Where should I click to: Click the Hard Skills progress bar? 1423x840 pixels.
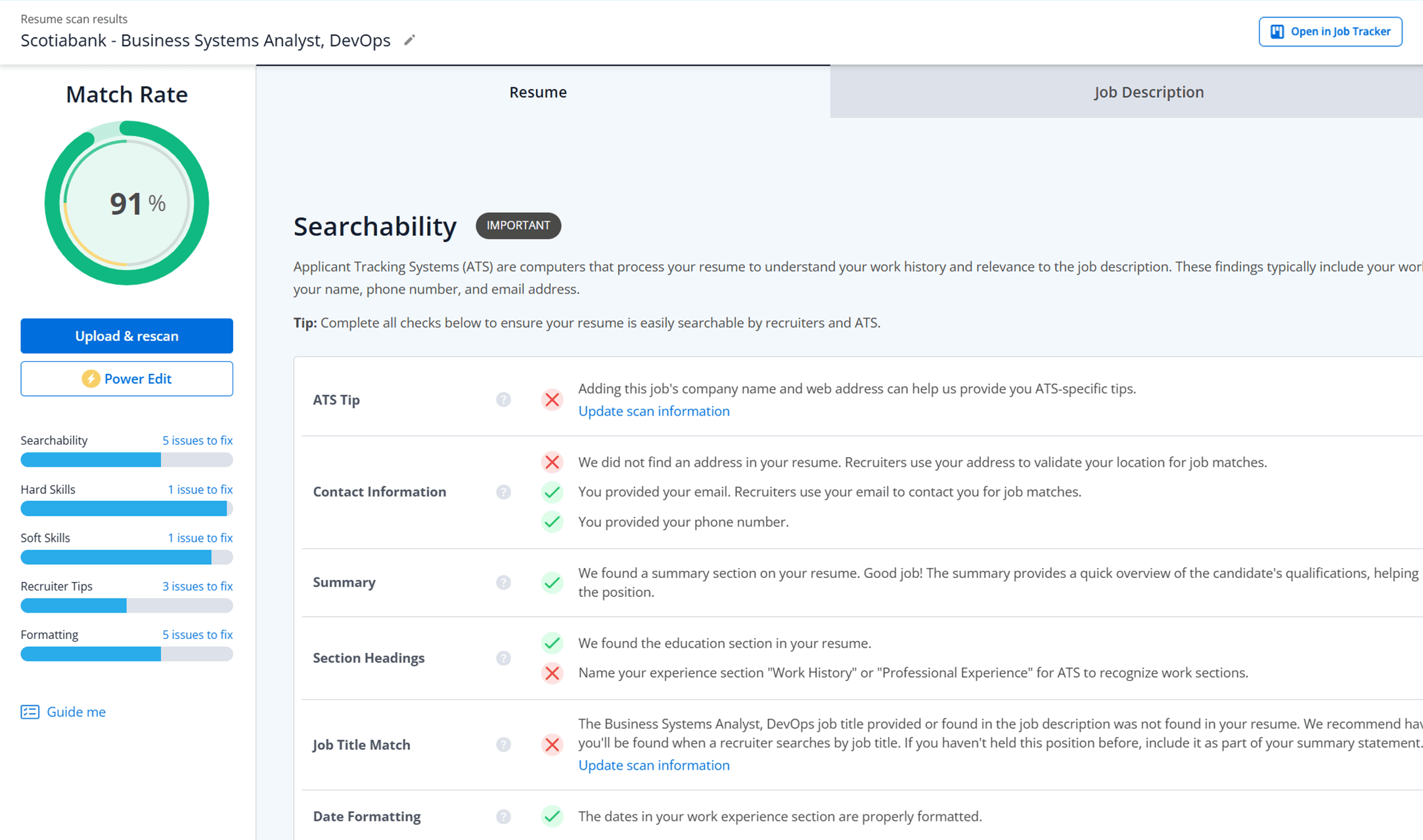tap(127, 508)
